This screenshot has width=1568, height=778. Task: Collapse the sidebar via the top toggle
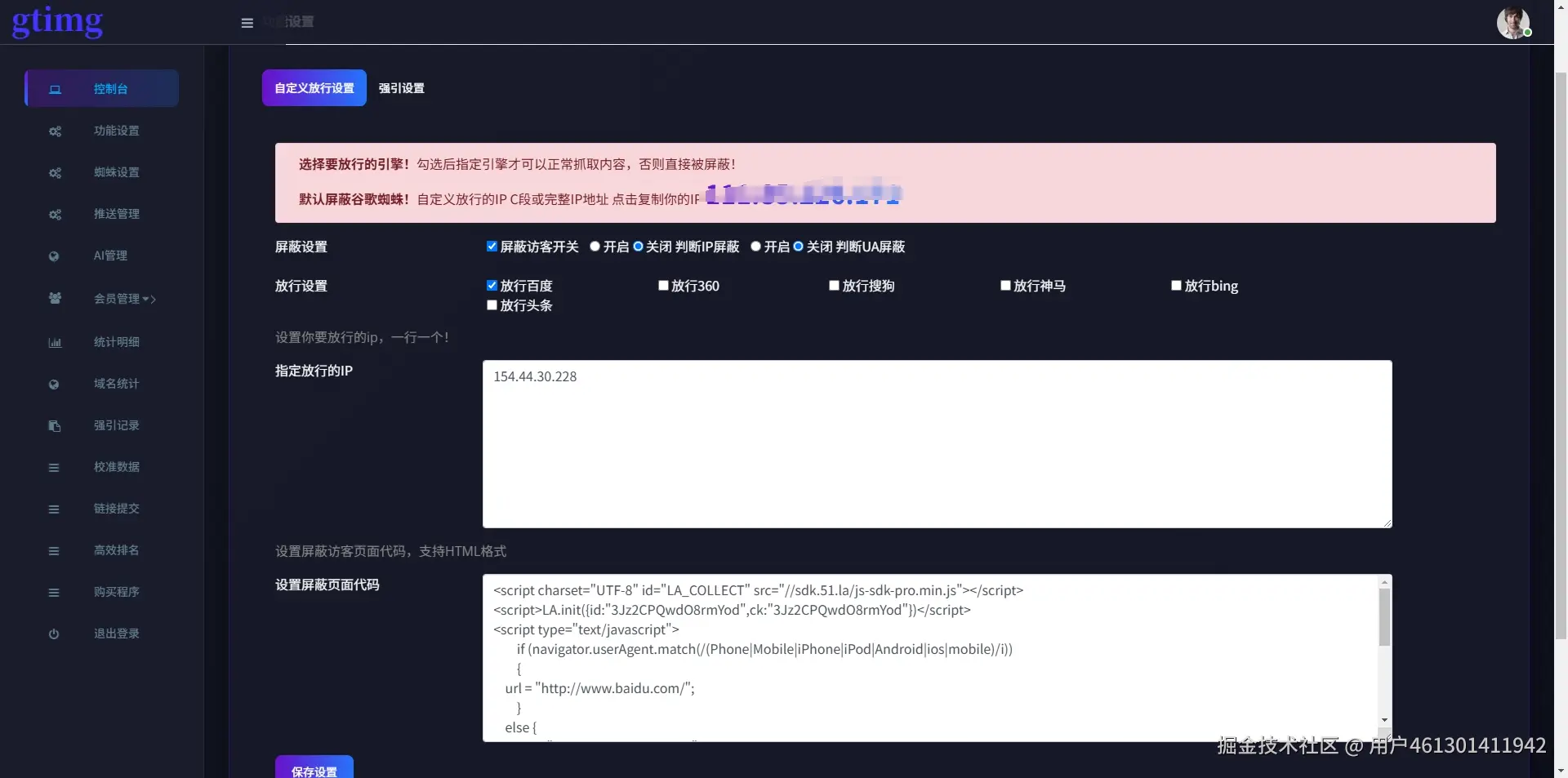click(247, 23)
